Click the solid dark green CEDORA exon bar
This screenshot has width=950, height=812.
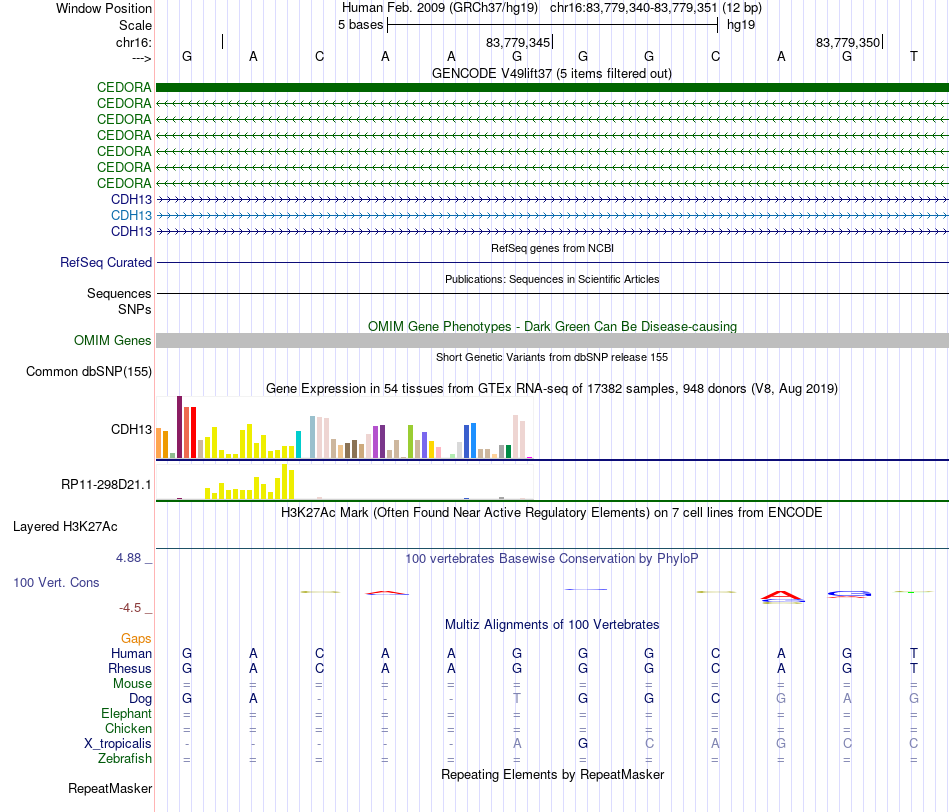(552, 87)
